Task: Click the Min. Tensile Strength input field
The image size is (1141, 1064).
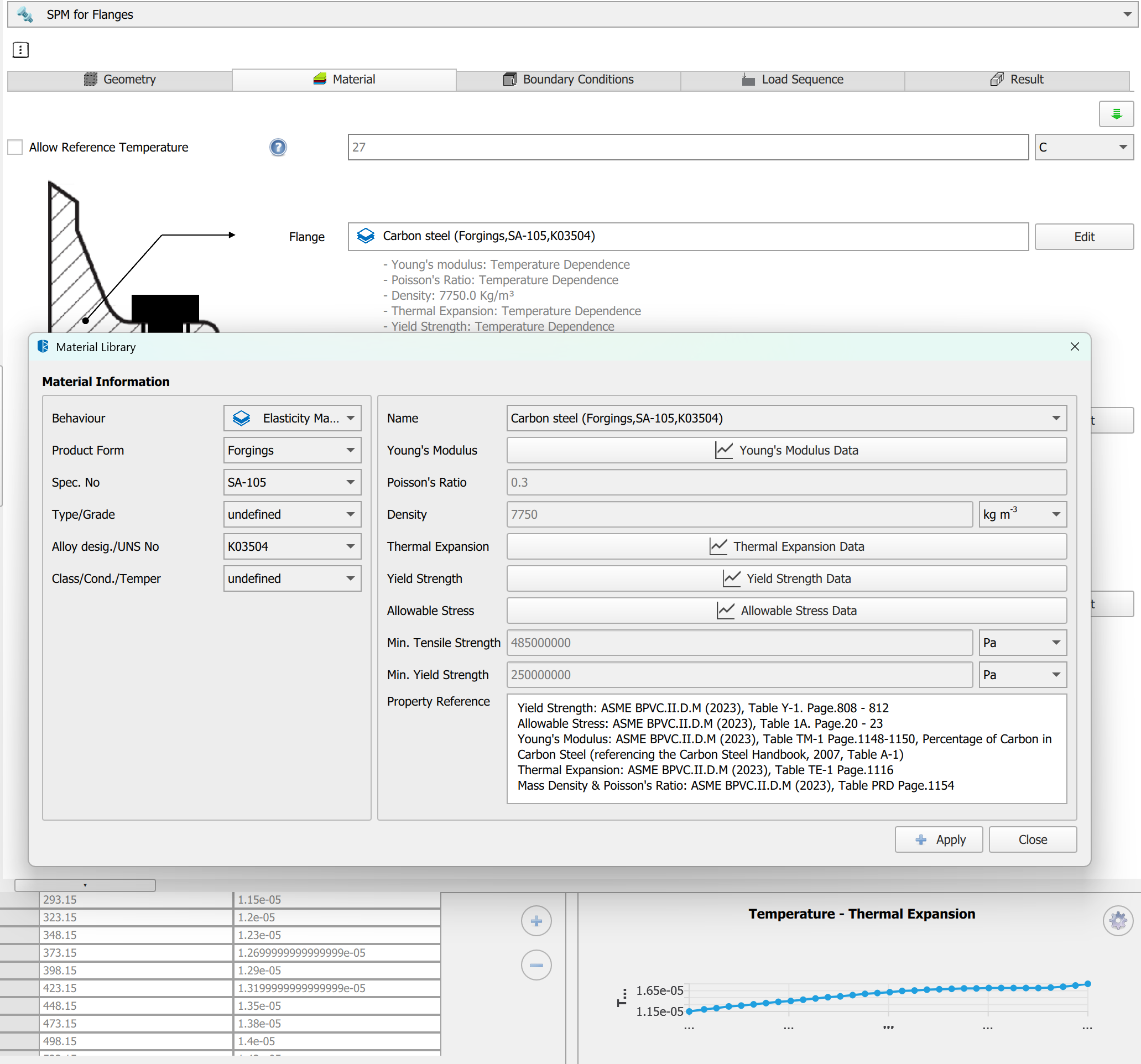Action: (739, 643)
